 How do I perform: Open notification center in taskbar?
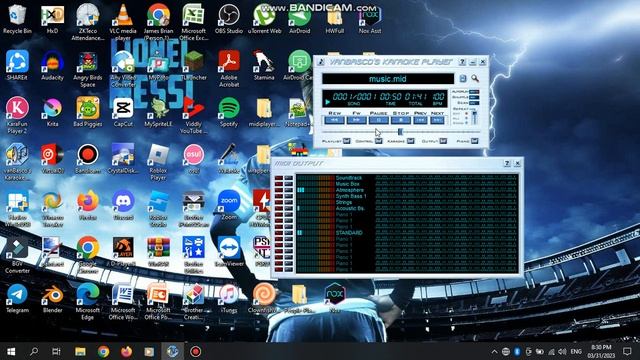coord(627,351)
